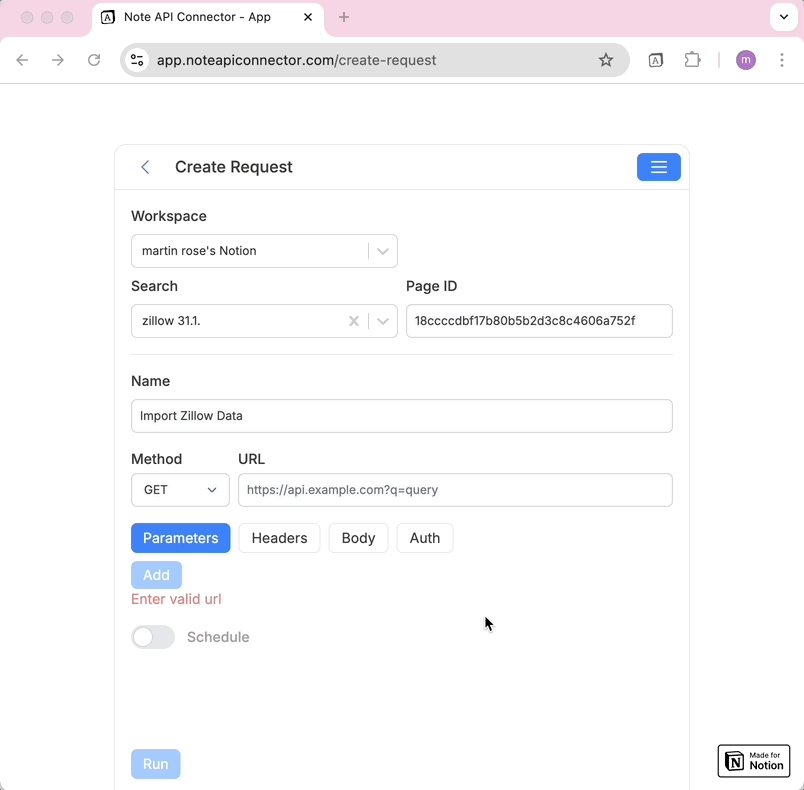Viewport: 804px width, 790px height.
Task: Open the blue hamburger menu
Action: click(x=658, y=167)
